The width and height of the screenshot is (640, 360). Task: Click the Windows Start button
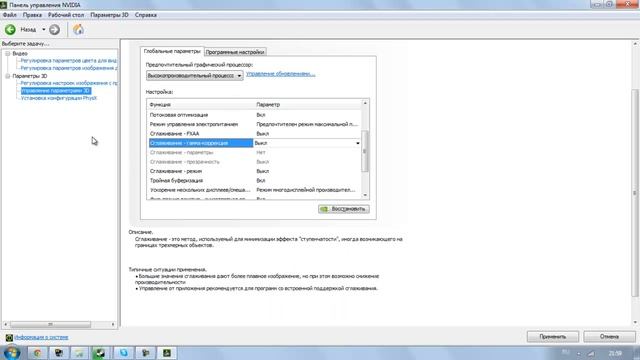pyautogui.click(x=11, y=353)
